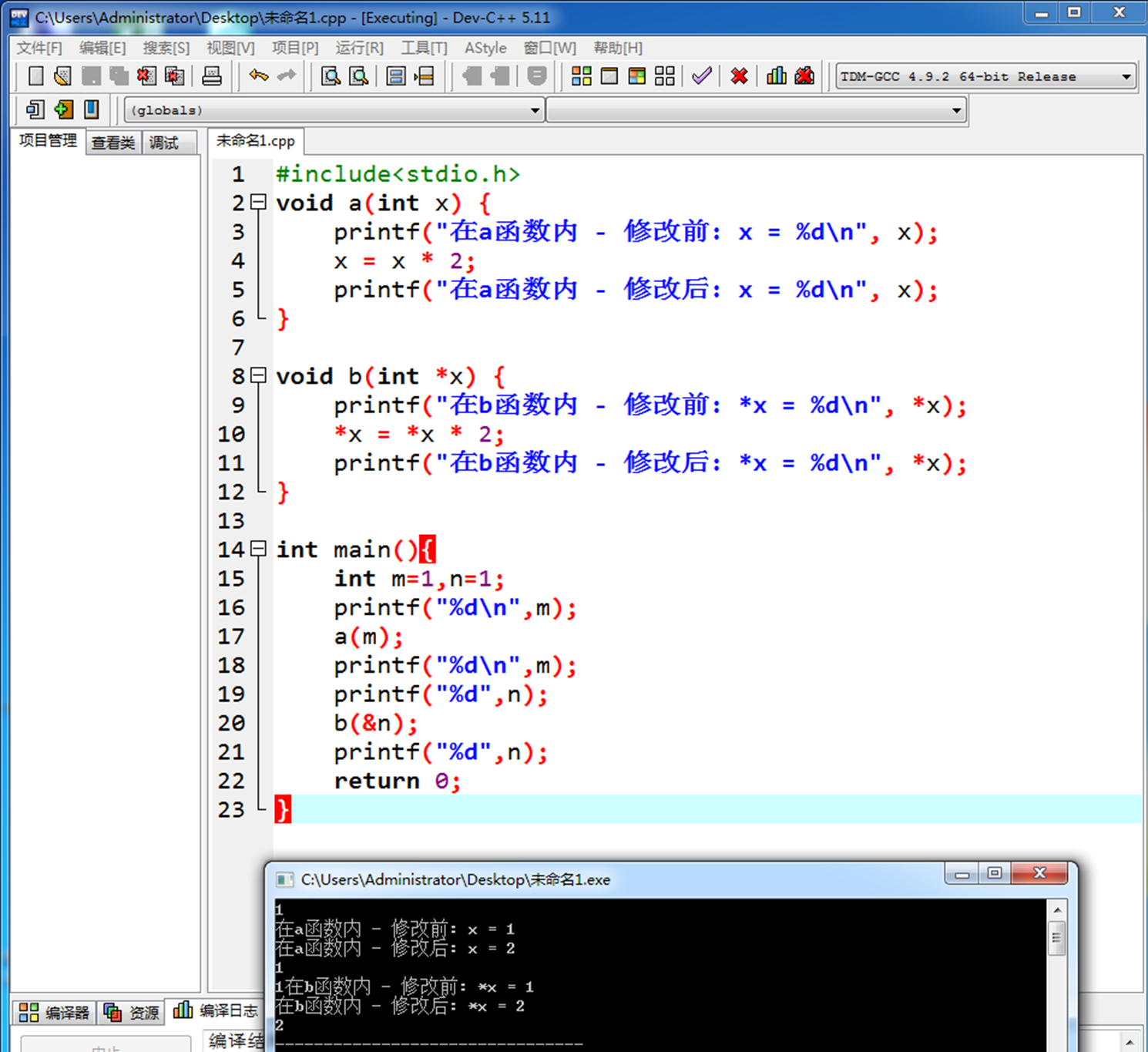
Task: Open the empty member function dropdown
Action: pyautogui.click(x=757, y=110)
